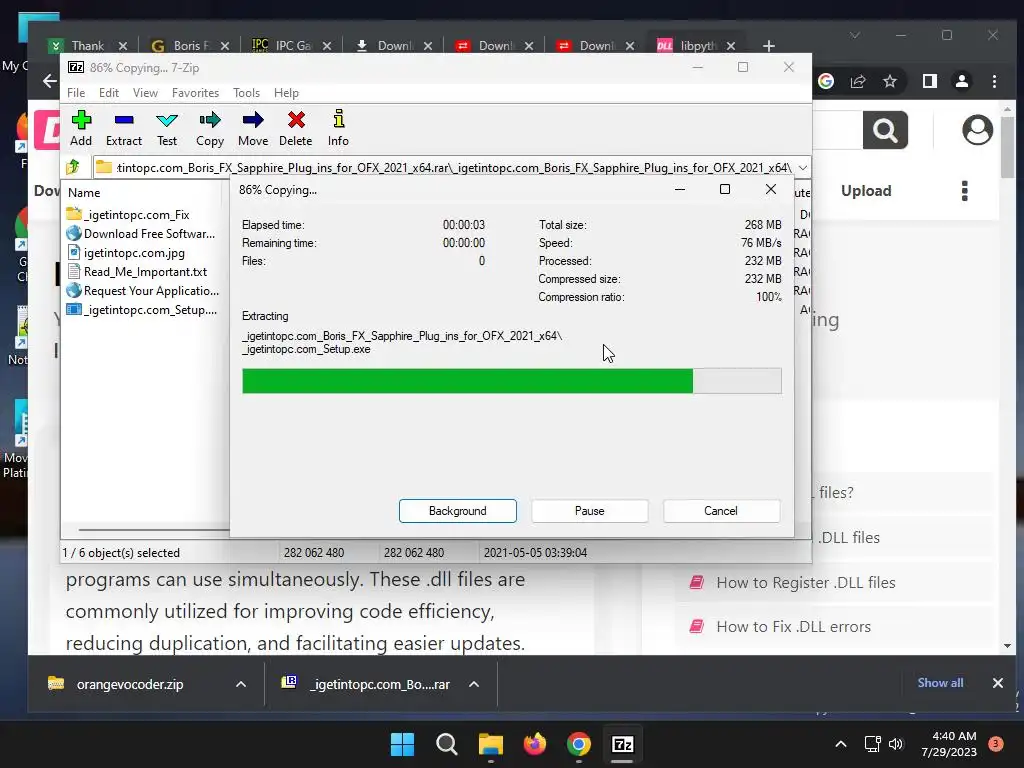Viewport: 1024px width, 768px height.
Task: Open How to Register .DLL files link
Action: tap(806, 583)
